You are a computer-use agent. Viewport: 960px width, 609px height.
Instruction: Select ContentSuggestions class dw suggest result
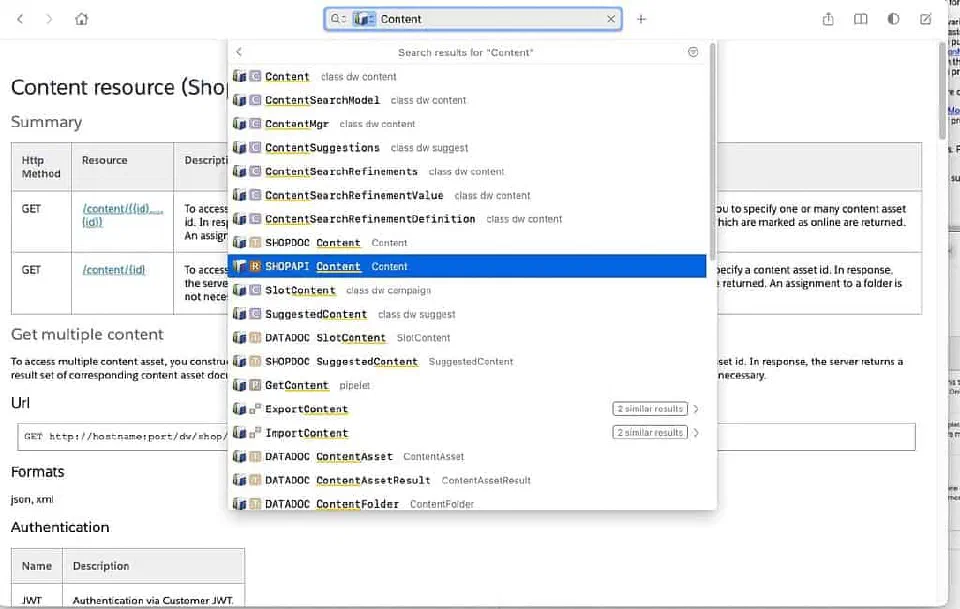pyautogui.click(x=467, y=148)
